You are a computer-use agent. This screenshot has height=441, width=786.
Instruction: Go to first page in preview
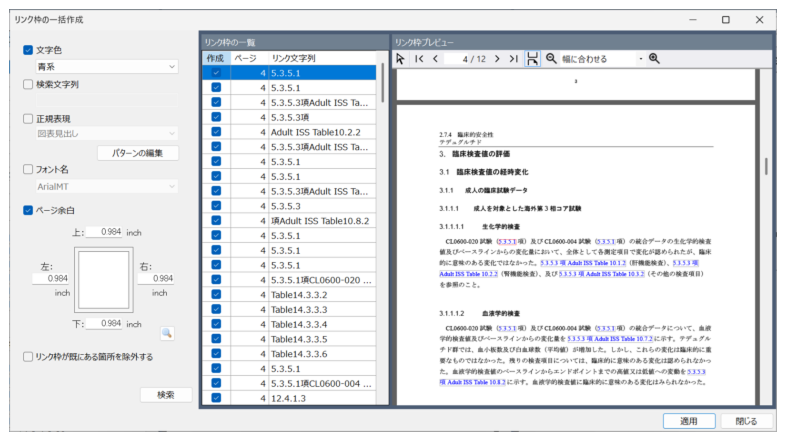point(420,59)
